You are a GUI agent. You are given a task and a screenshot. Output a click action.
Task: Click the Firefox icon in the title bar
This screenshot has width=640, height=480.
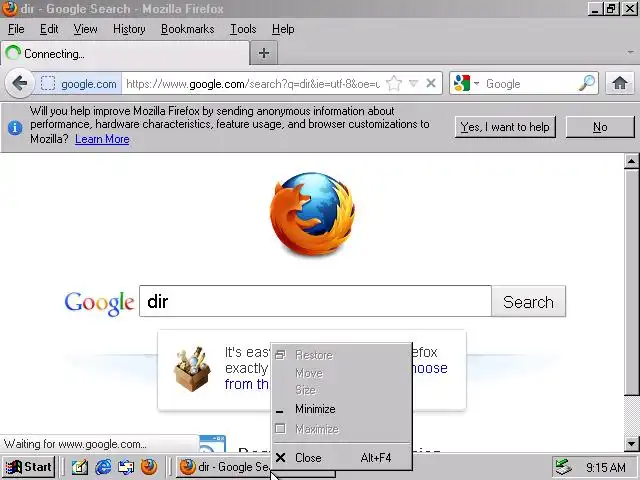(x=10, y=9)
